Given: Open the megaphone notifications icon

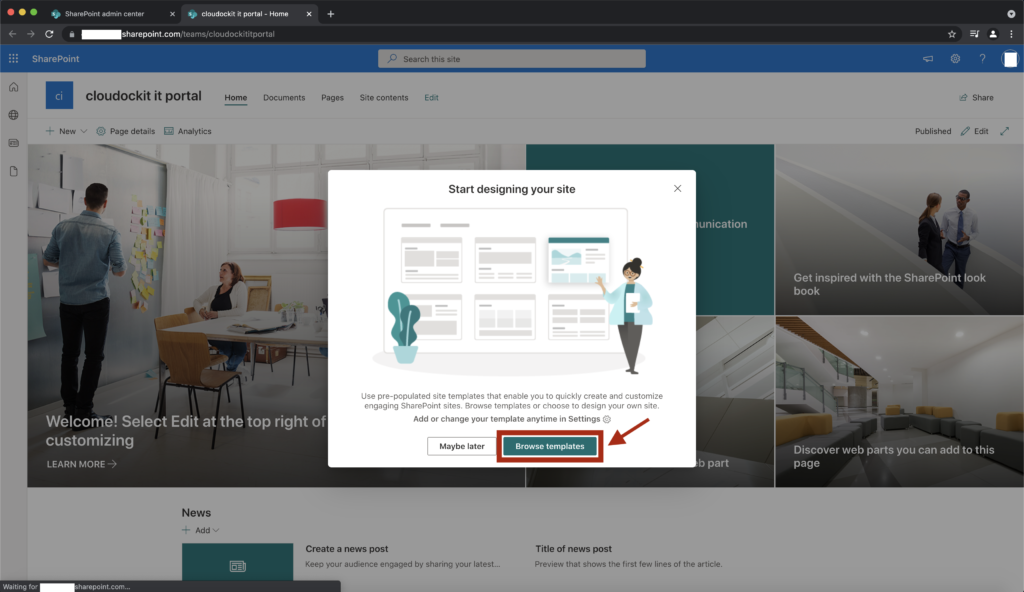Looking at the screenshot, I should tap(927, 59).
